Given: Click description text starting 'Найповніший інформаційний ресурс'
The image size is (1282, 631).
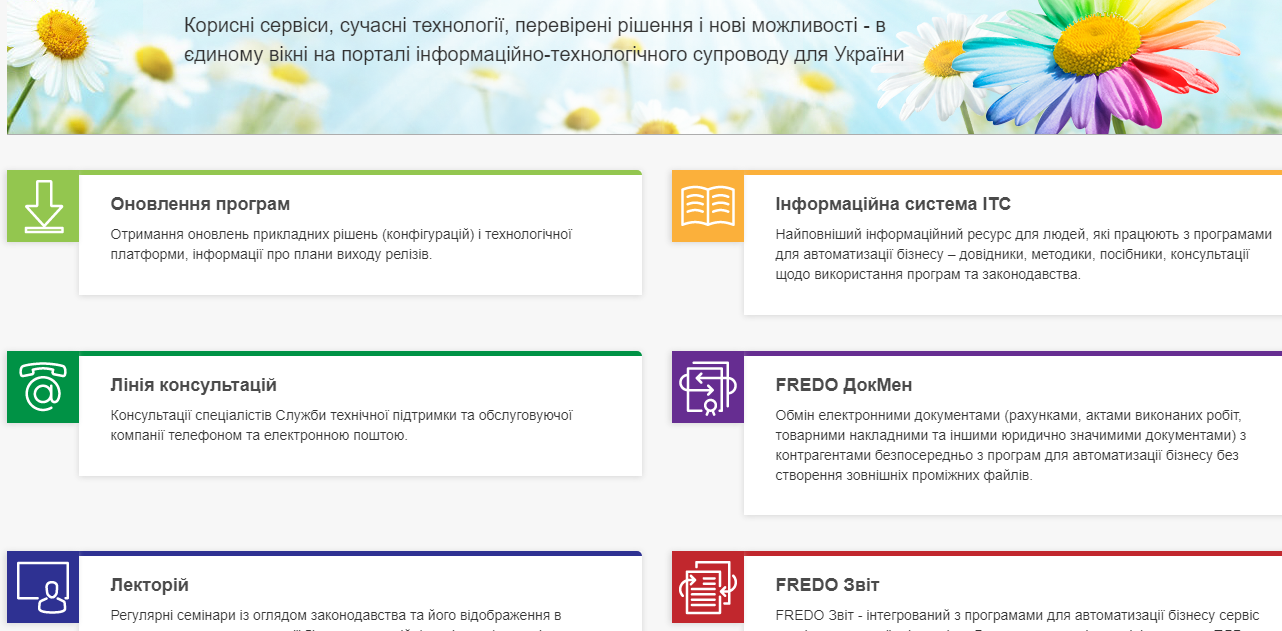Looking at the screenshot, I should (x=1024, y=254).
